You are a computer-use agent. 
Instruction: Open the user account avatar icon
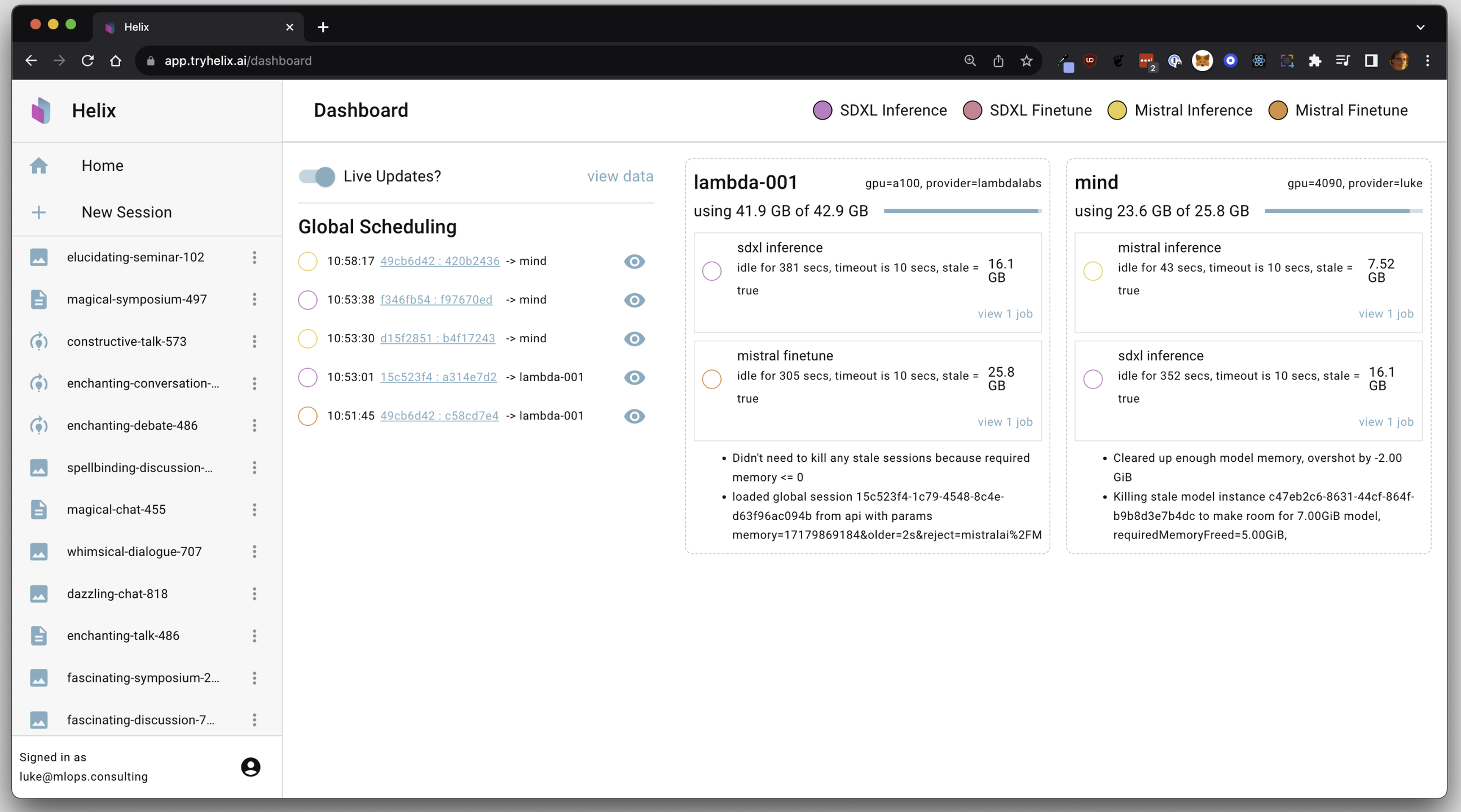click(x=250, y=767)
